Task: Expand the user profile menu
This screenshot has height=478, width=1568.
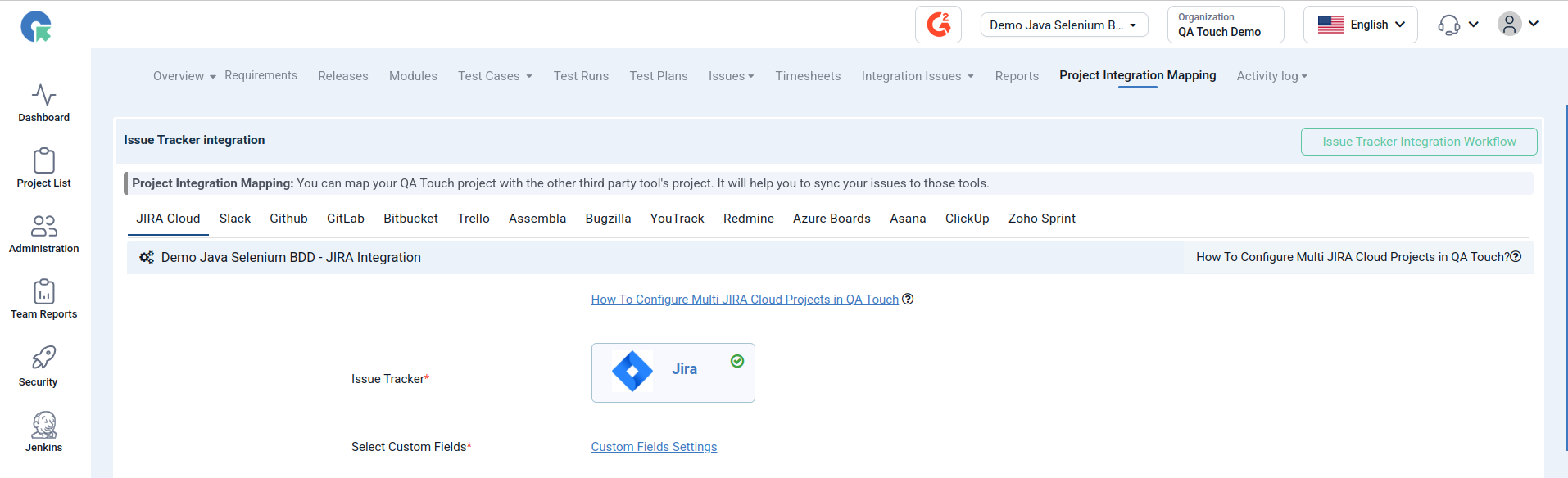Action: [1518, 24]
